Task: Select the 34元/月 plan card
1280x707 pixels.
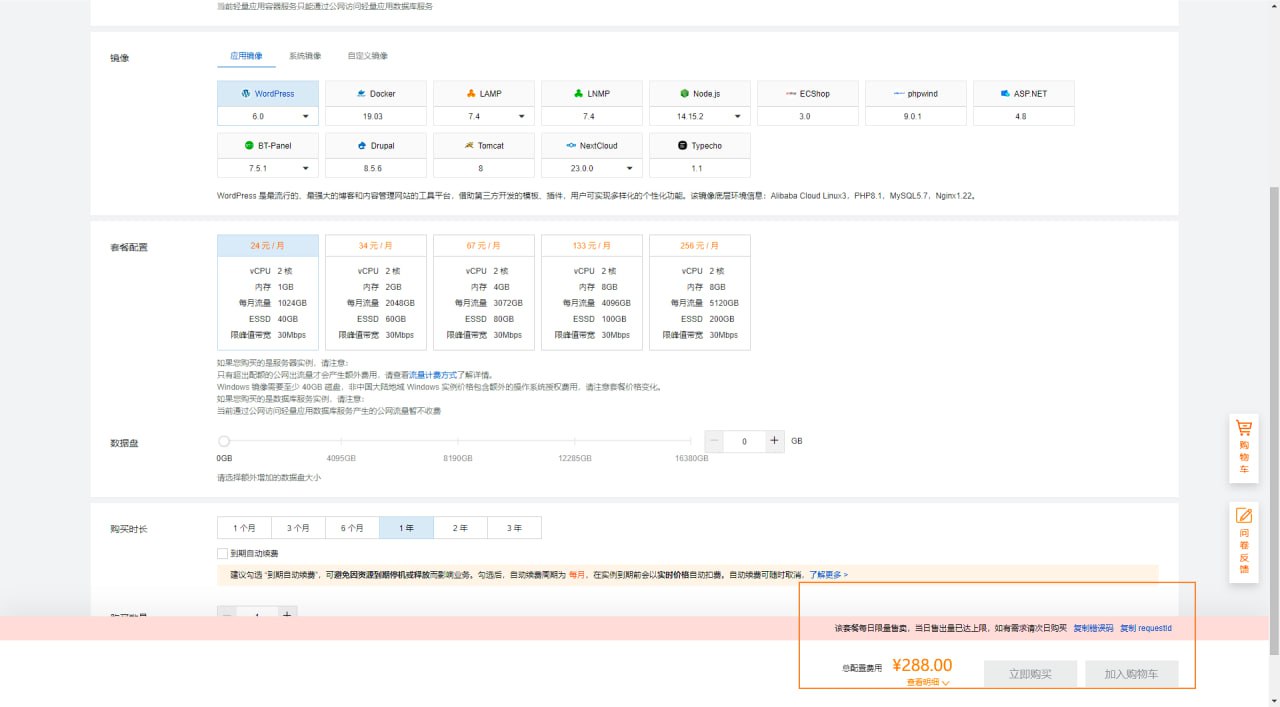Action: click(x=376, y=293)
